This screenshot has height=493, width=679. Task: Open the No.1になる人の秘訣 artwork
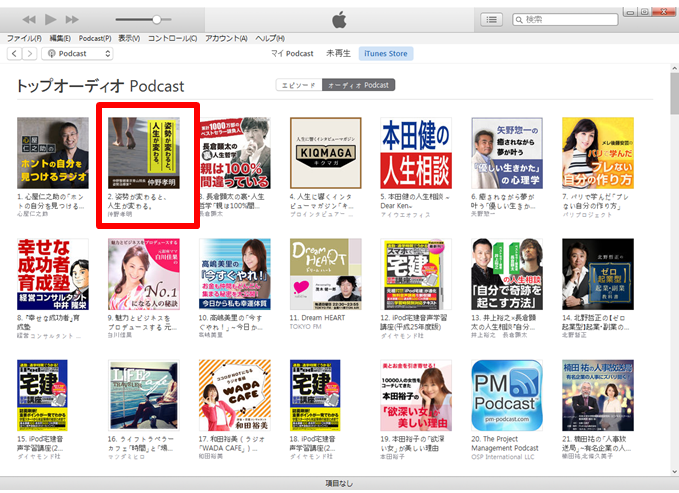pyautogui.click(x=144, y=274)
